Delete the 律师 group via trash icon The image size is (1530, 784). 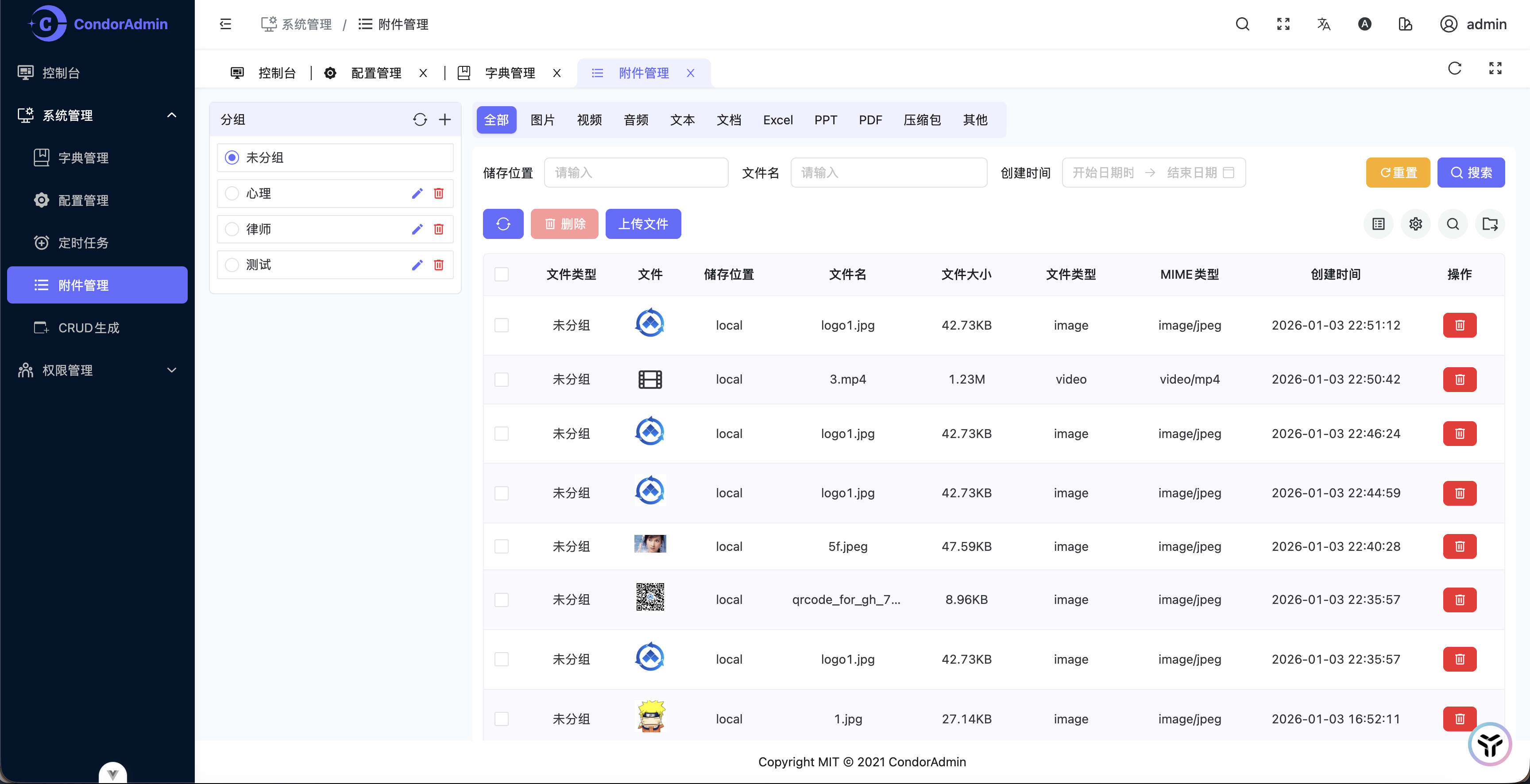[x=439, y=229]
